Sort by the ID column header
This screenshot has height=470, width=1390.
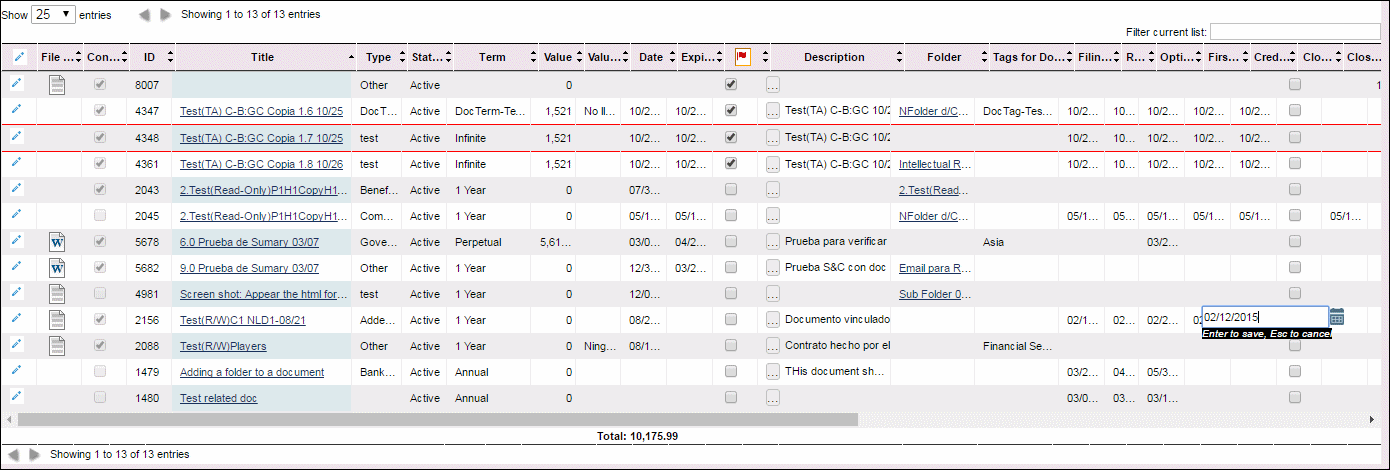point(149,57)
